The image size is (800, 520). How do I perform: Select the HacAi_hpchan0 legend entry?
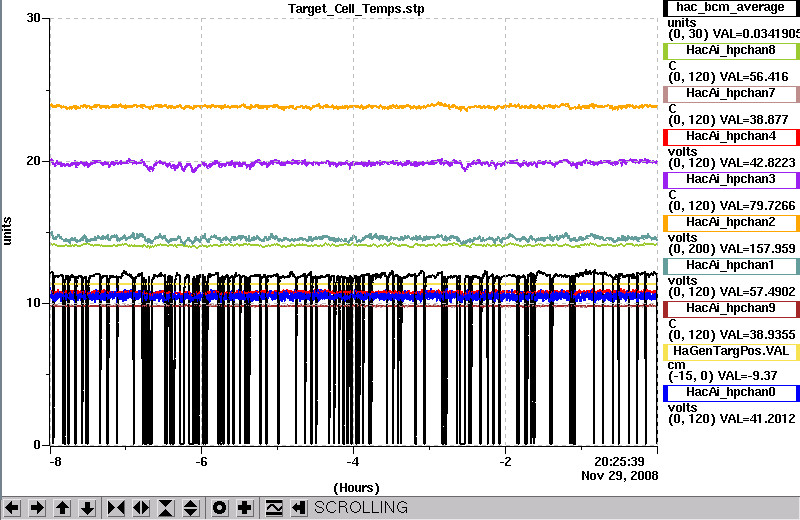[x=731, y=392]
